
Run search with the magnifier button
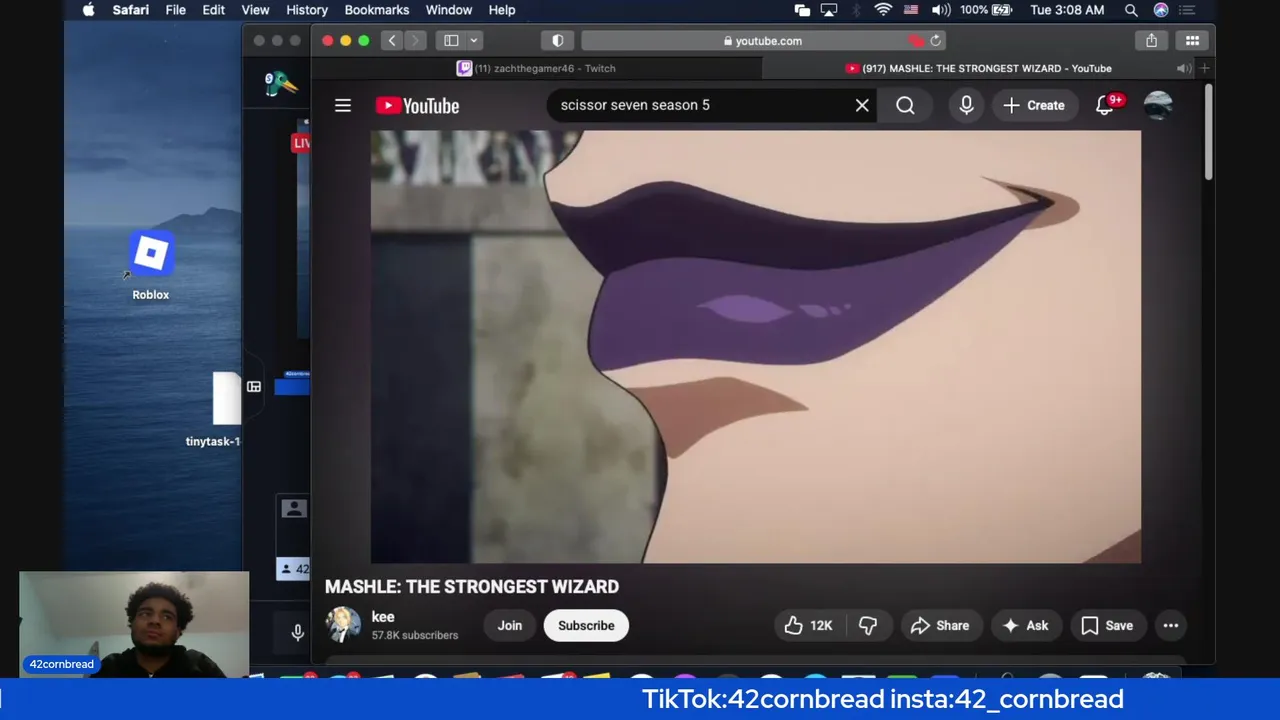point(905,105)
